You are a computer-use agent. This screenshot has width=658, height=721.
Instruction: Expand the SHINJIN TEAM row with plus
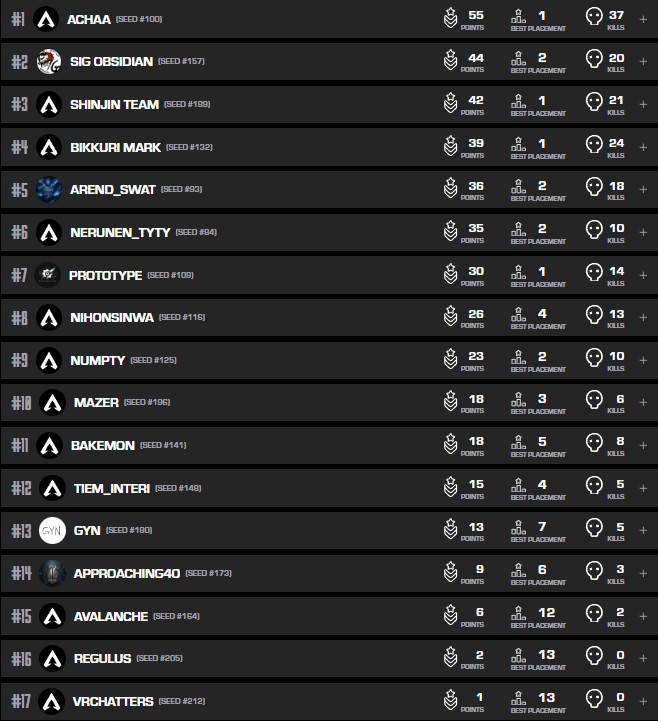pyautogui.click(x=643, y=104)
